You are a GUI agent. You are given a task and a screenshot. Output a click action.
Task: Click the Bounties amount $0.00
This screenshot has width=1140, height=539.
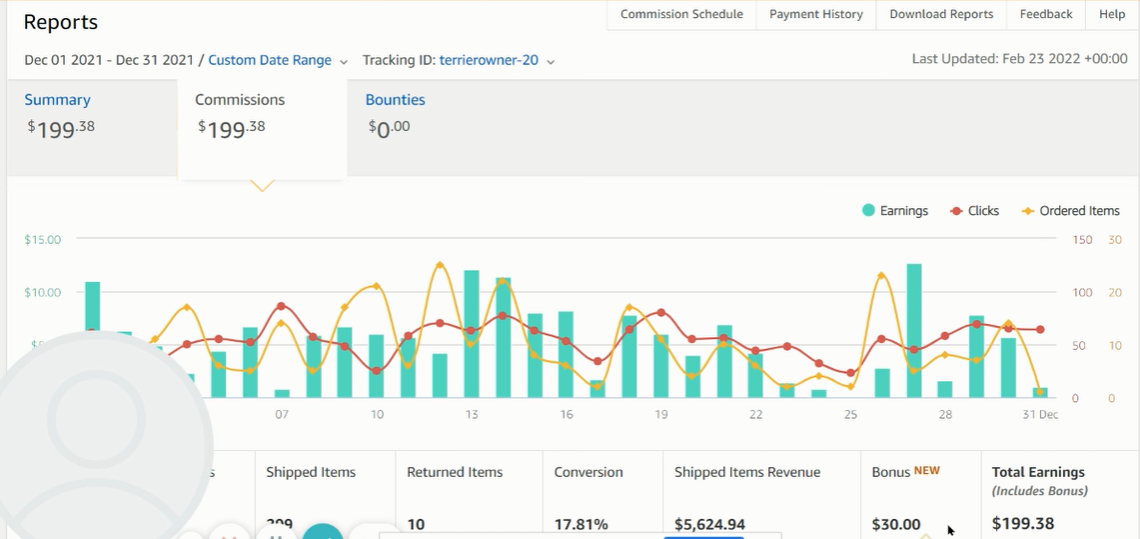(389, 129)
